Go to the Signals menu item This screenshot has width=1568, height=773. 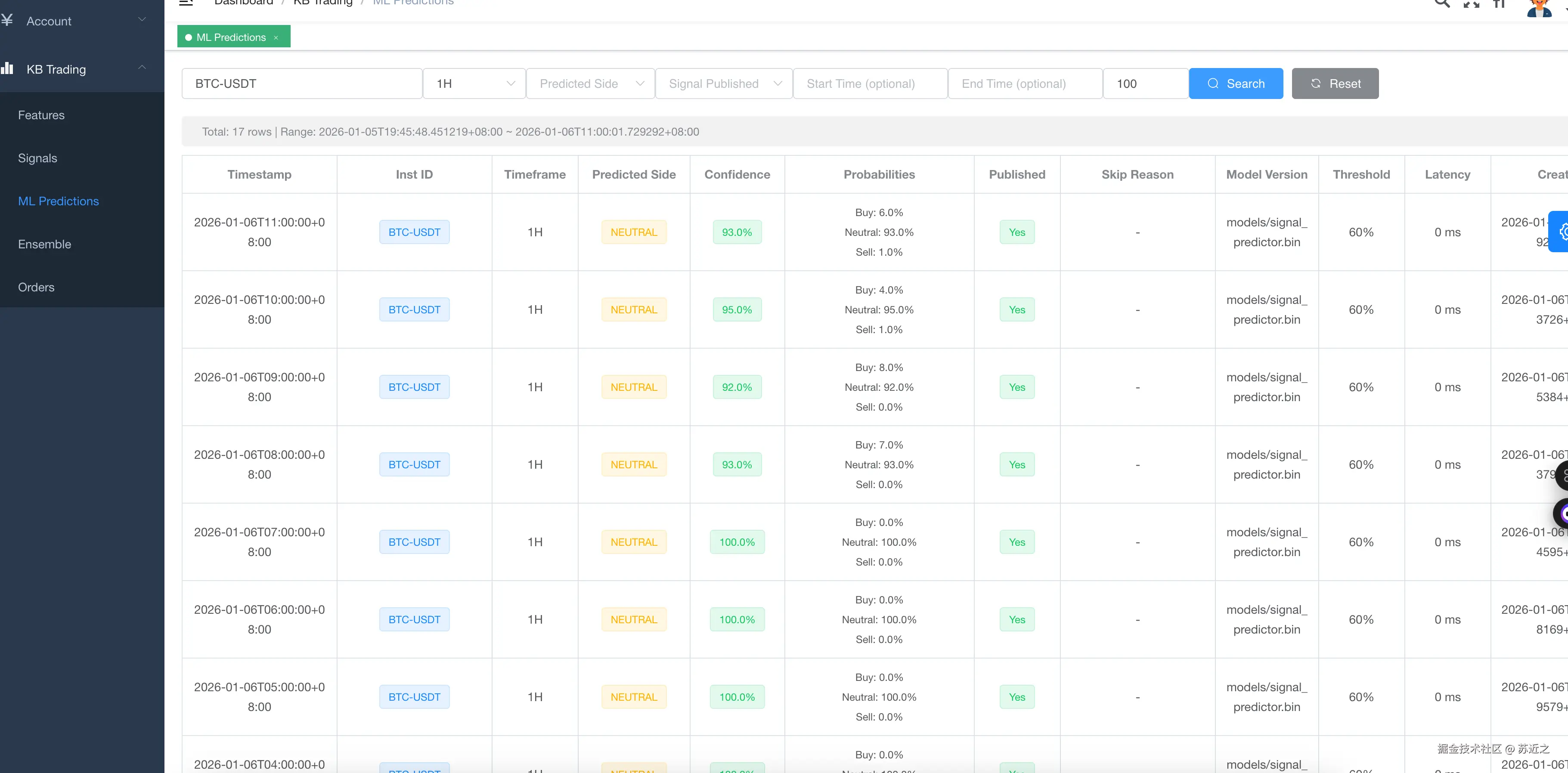[38, 158]
